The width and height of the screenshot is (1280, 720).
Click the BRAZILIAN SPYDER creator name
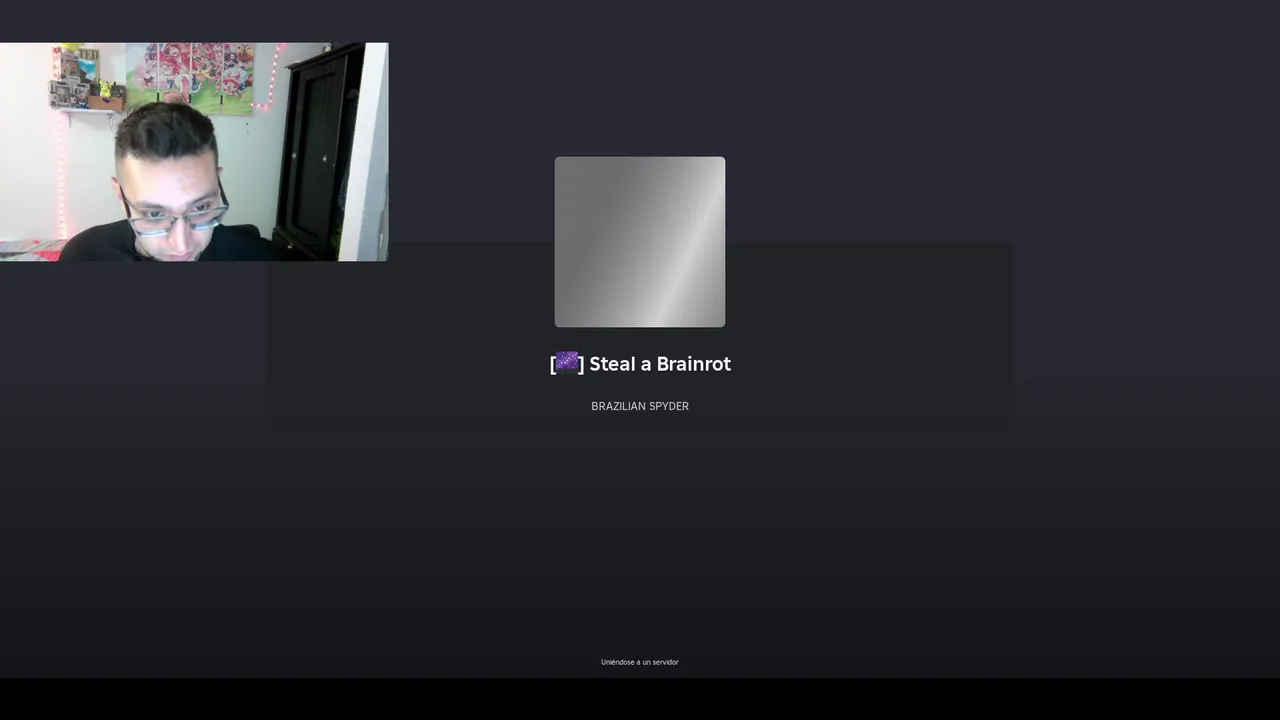coord(640,406)
